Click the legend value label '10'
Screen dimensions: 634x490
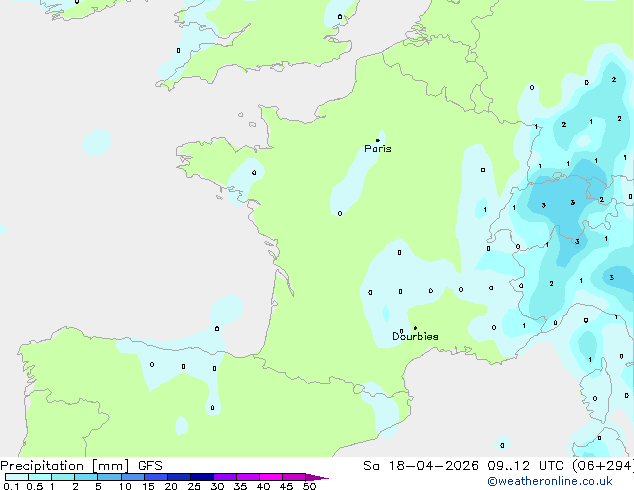click(125, 486)
